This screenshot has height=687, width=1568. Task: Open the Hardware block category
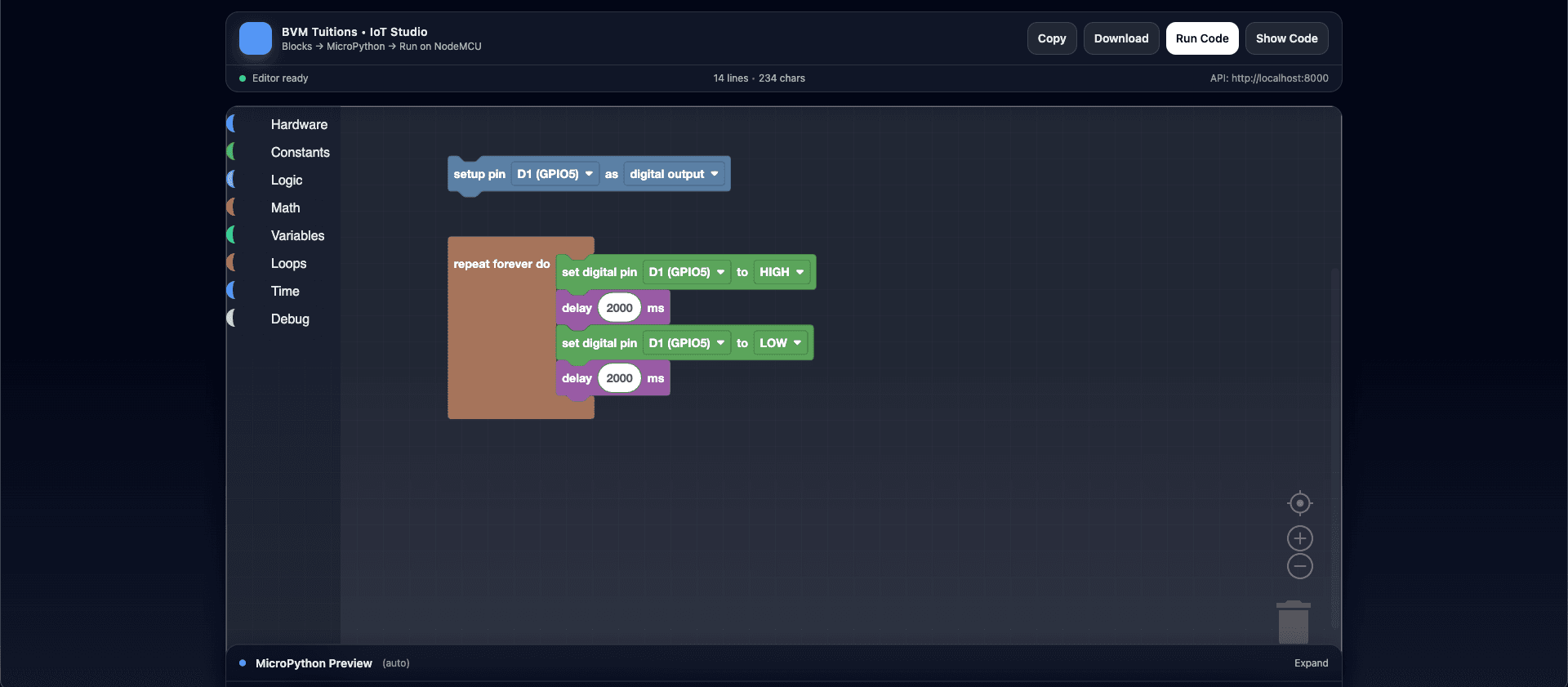(x=299, y=124)
